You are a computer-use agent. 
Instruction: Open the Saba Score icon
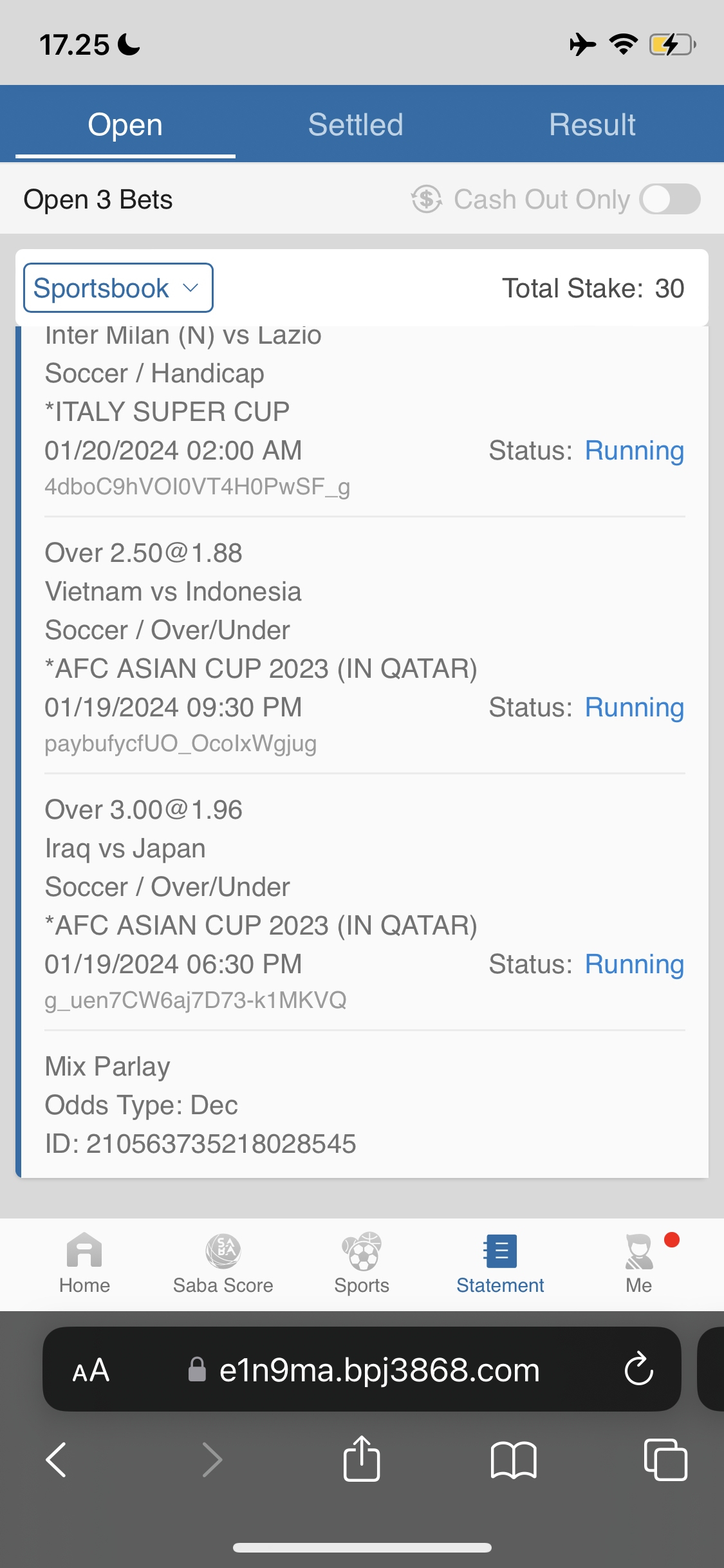(223, 1251)
